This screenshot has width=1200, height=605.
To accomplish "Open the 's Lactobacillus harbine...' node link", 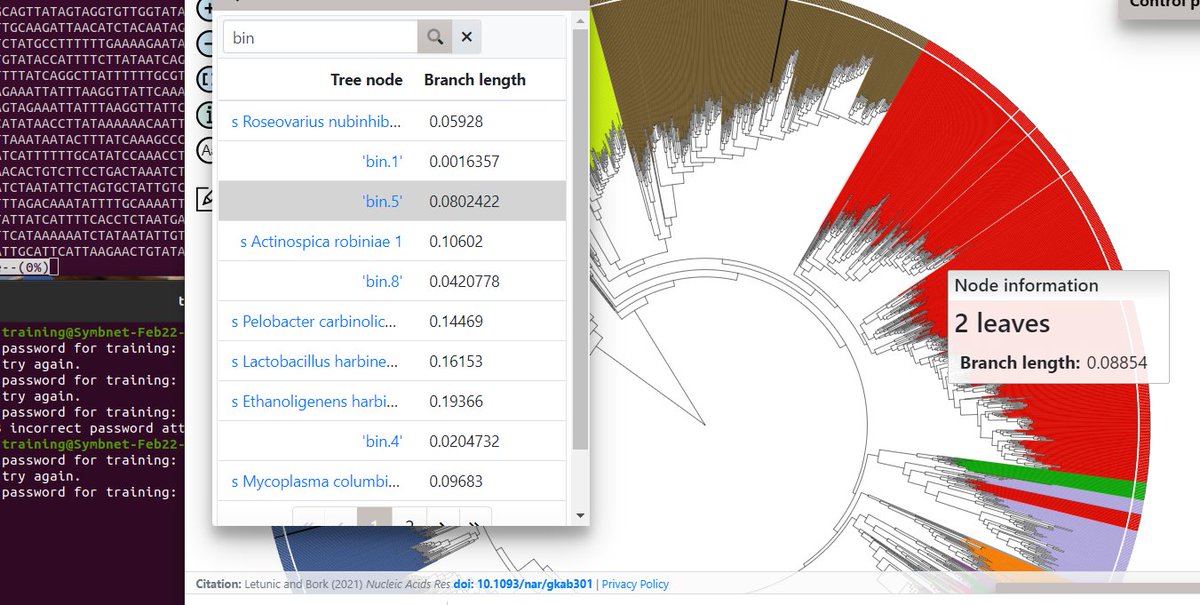I will click(x=316, y=361).
